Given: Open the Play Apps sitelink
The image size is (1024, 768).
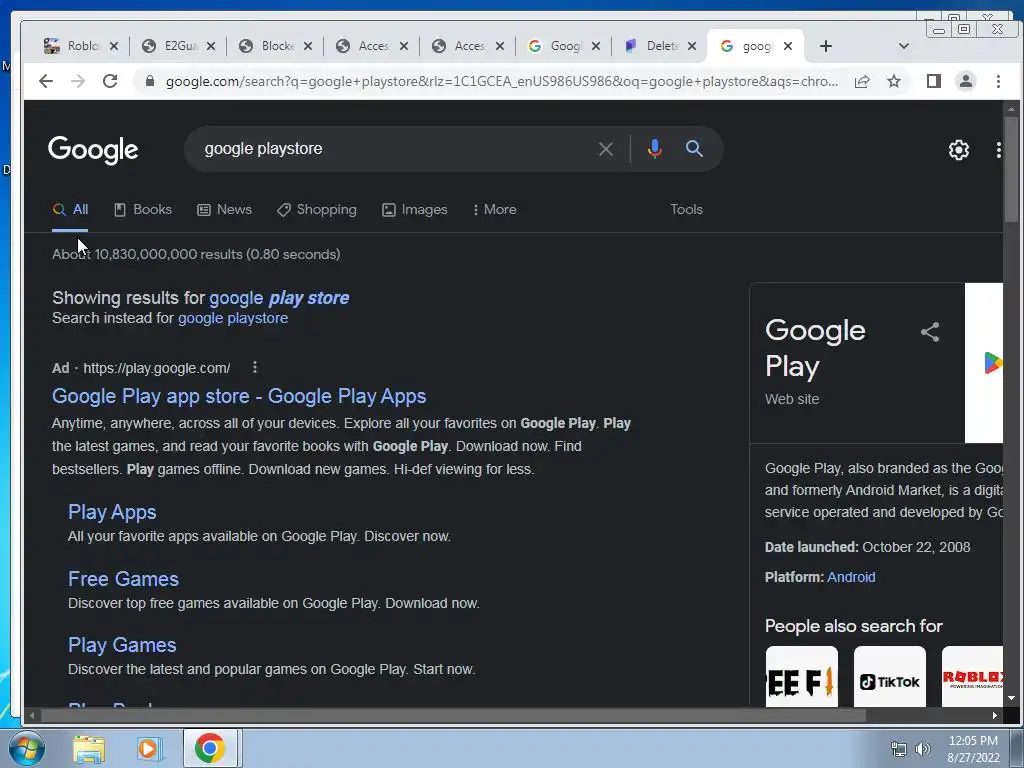Looking at the screenshot, I should [112, 512].
